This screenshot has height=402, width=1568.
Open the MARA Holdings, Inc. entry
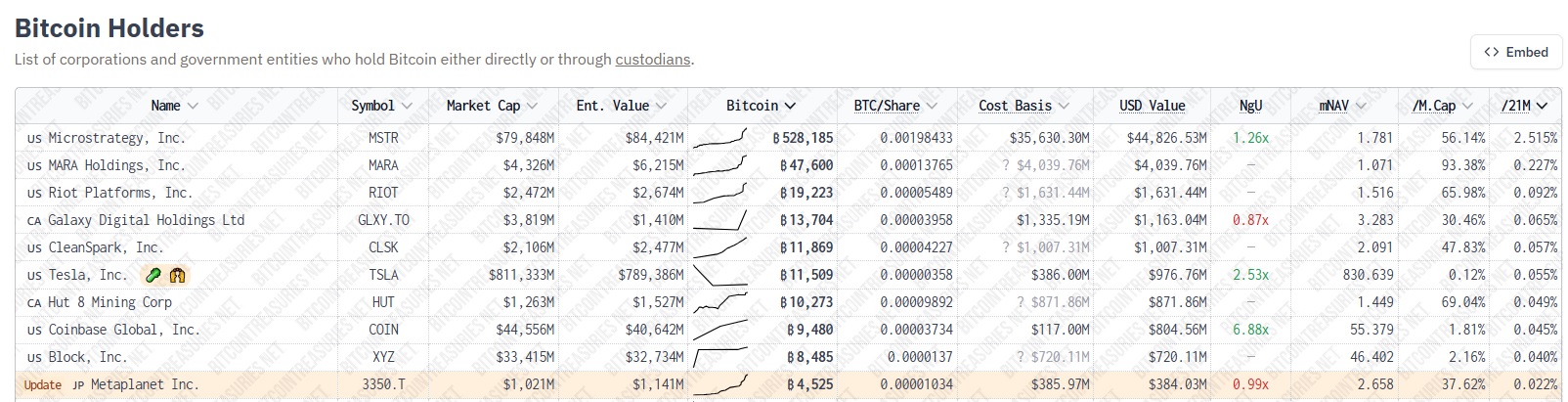(x=116, y=165)
